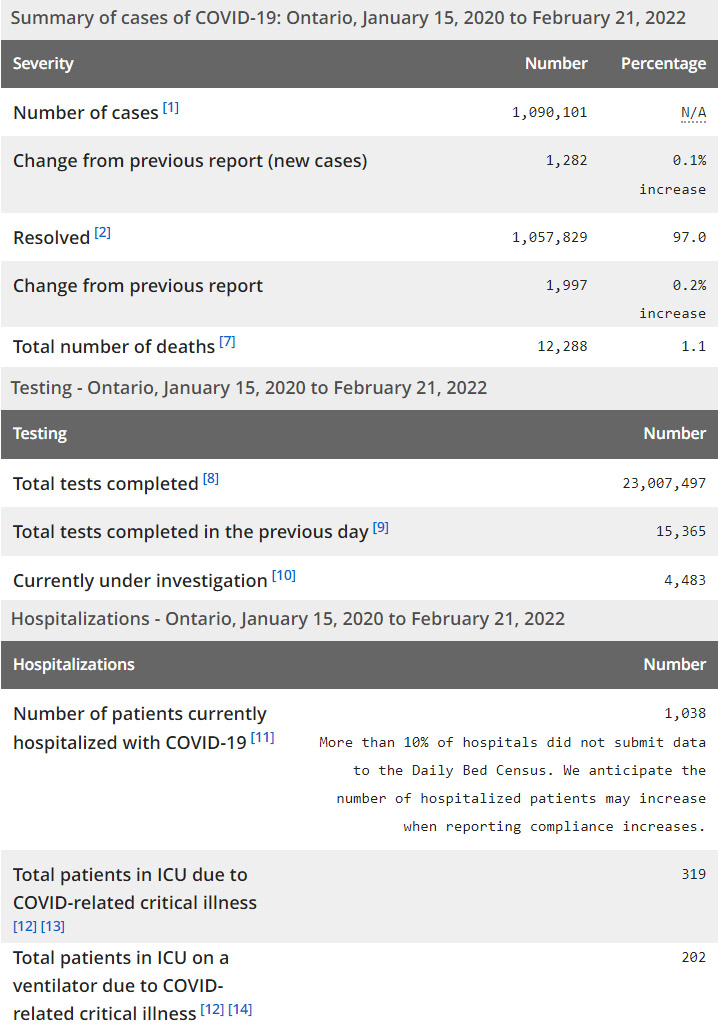The height and width of the screenshot is (1029, 718).
Task: Click the ICU patients count 319
Action: pos(693,874)
